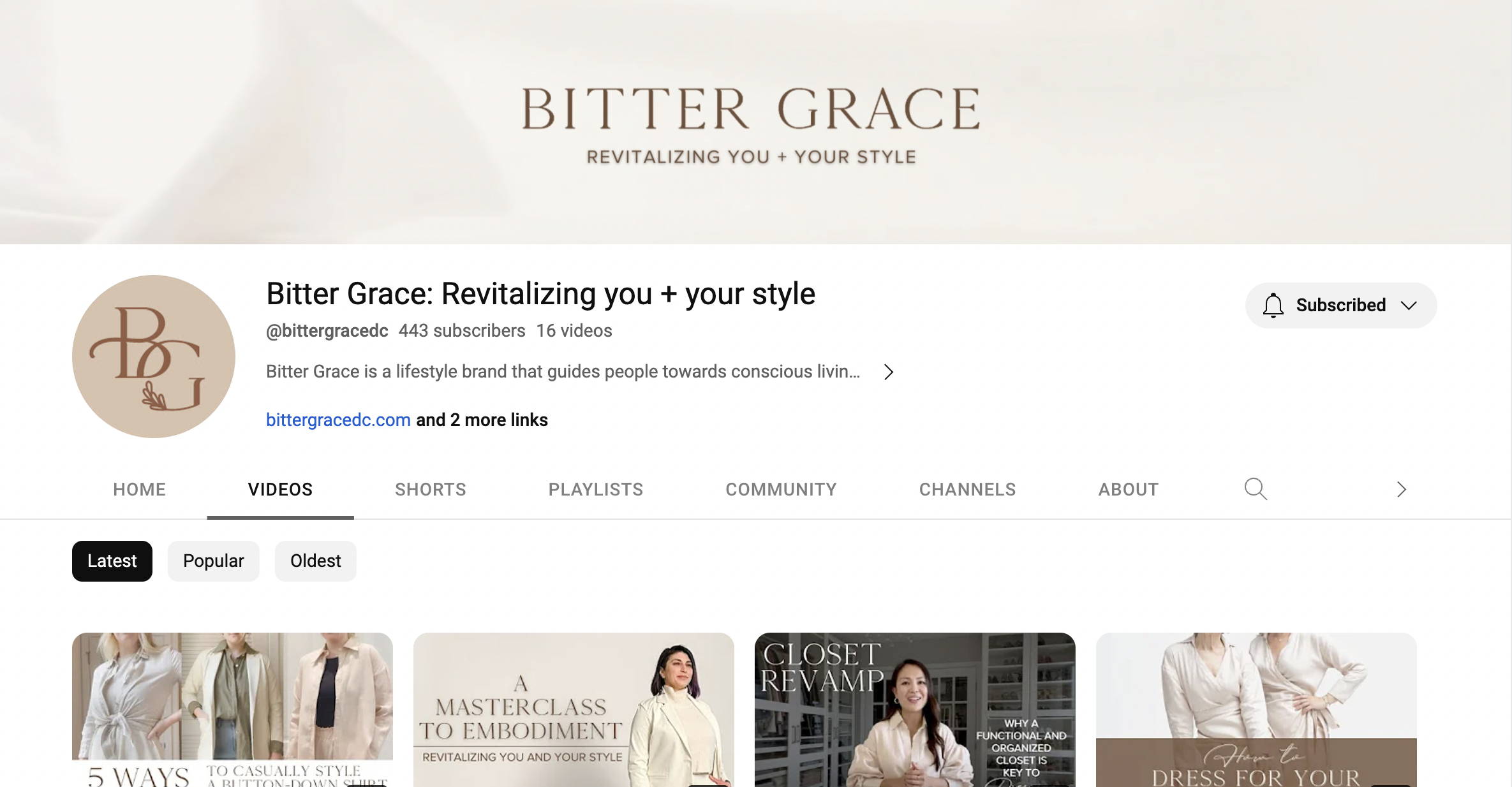This screenshot has height=787, width=1512.
Task: Sort videos by Popular
Action: 214,561
